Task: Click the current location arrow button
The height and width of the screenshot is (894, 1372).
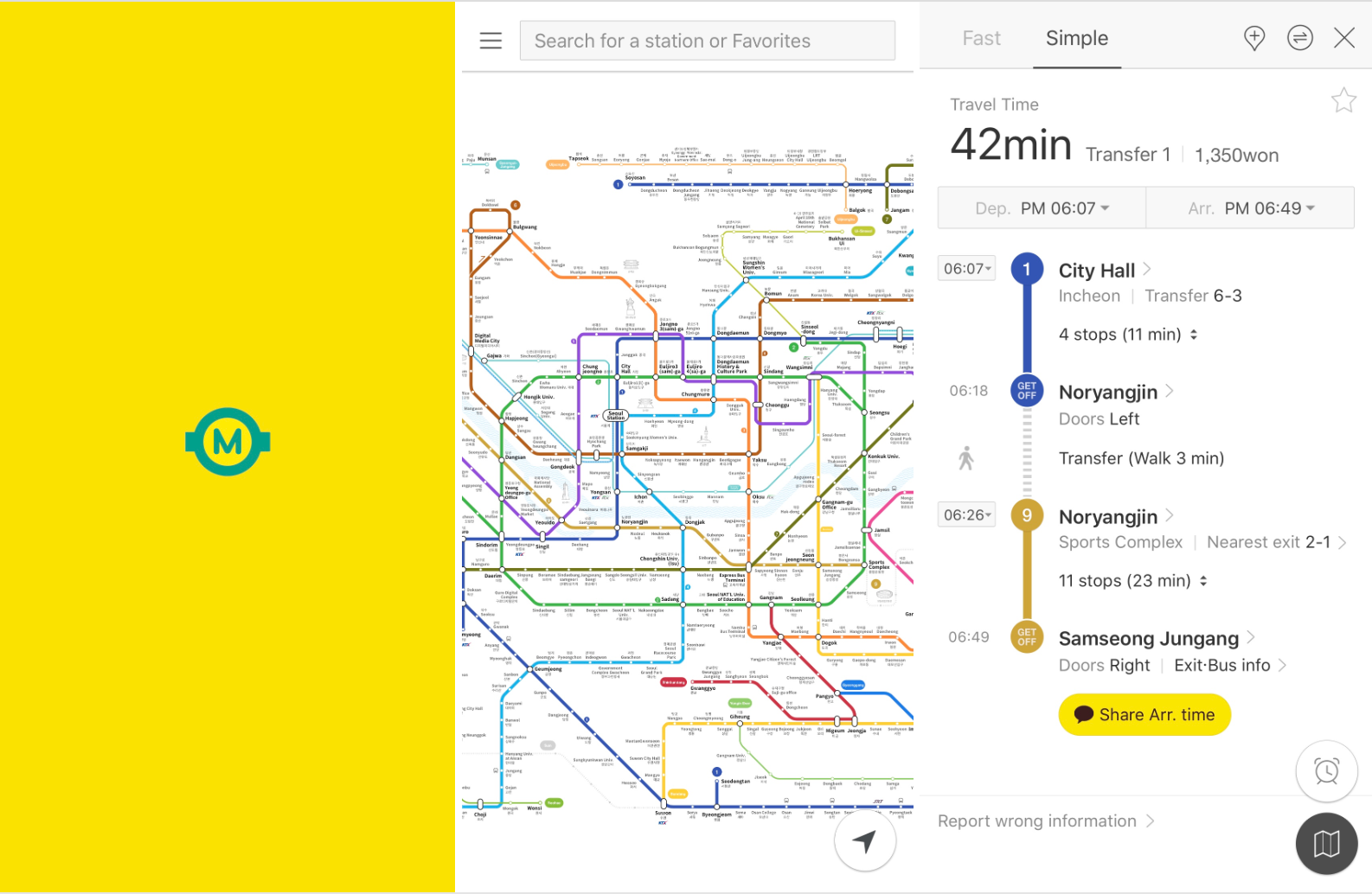Action: point(865,840)
